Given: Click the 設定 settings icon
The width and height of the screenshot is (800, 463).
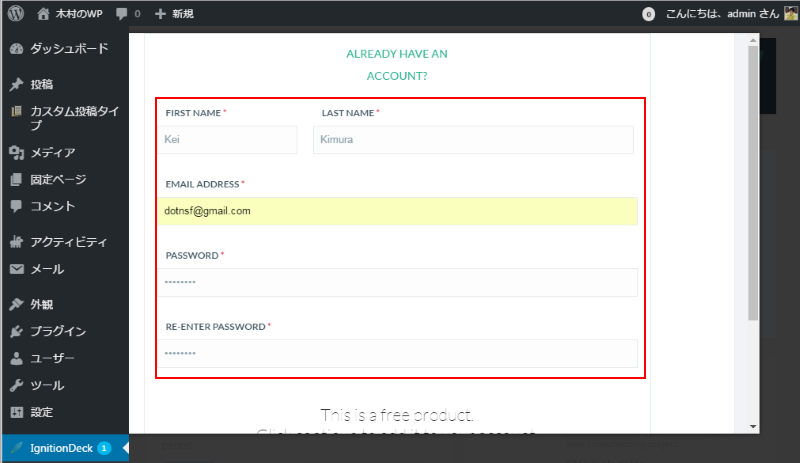Looking at the screenshot, I should pos(16,412).
